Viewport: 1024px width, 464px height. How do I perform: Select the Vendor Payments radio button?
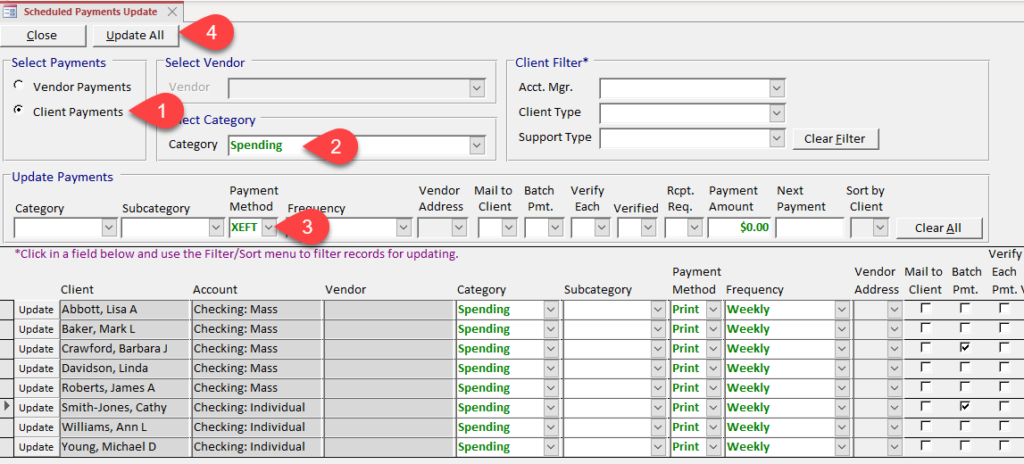19,86
